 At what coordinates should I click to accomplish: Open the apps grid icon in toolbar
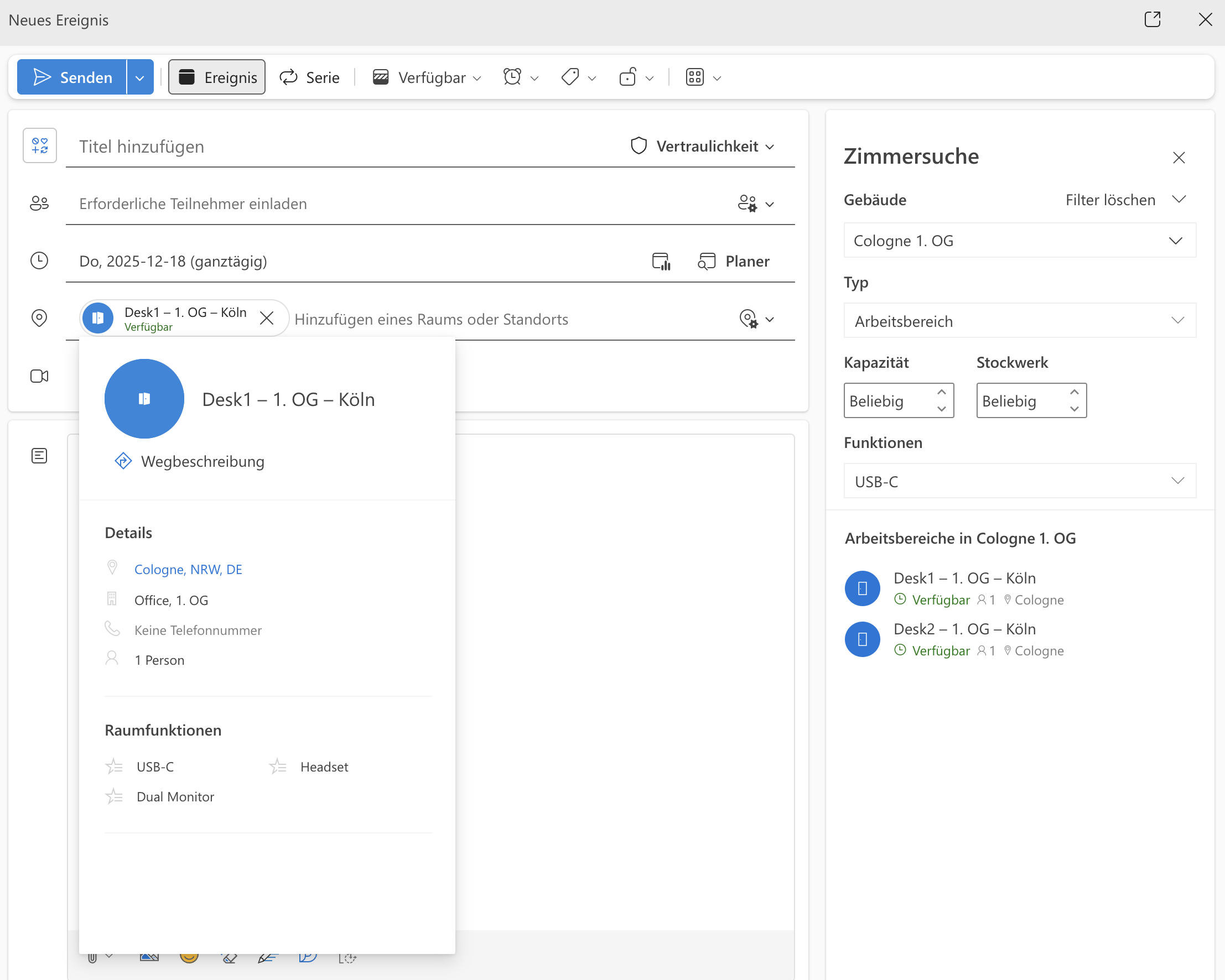695,77
